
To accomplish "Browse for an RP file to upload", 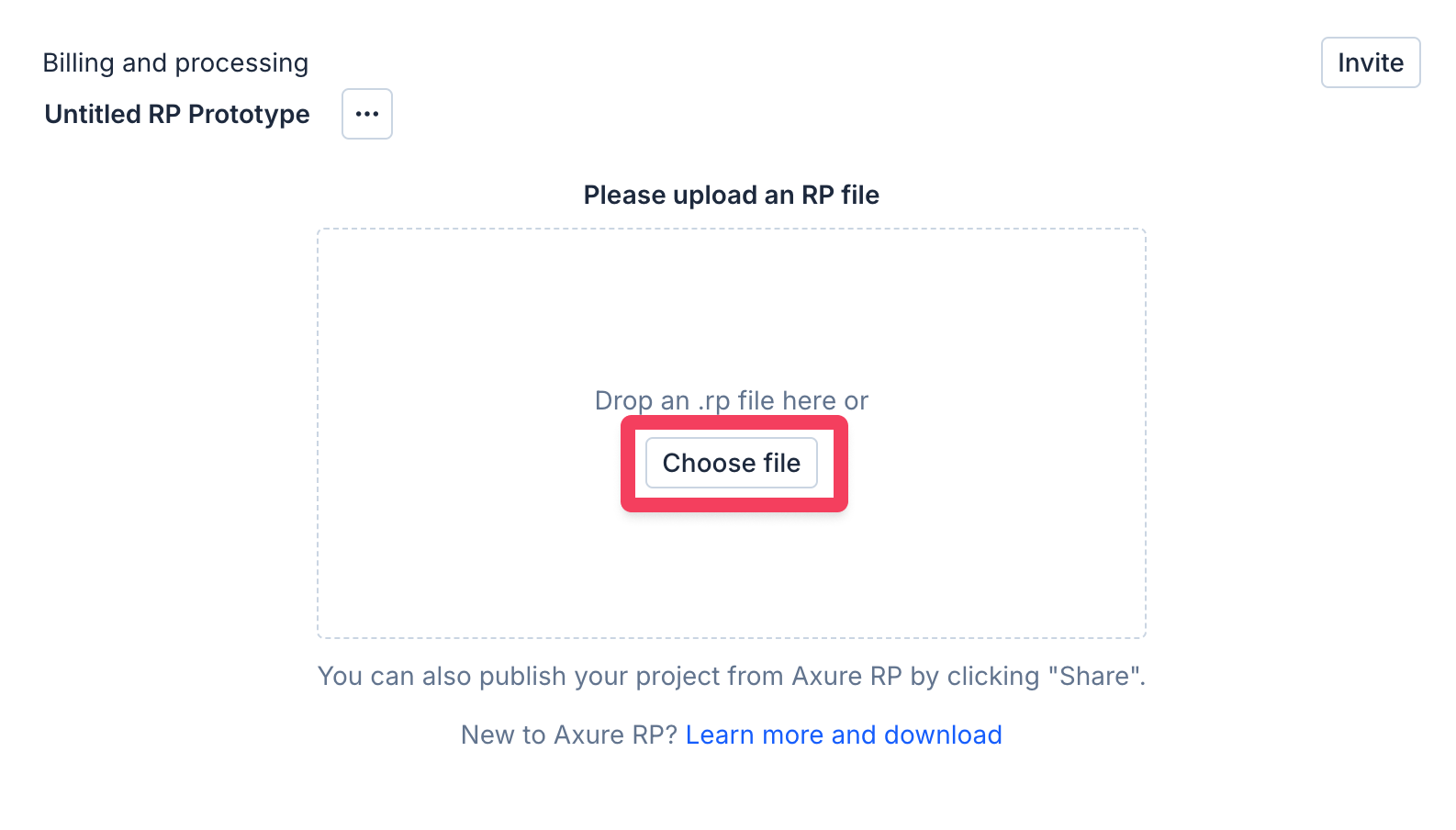I will coord(731,463).
